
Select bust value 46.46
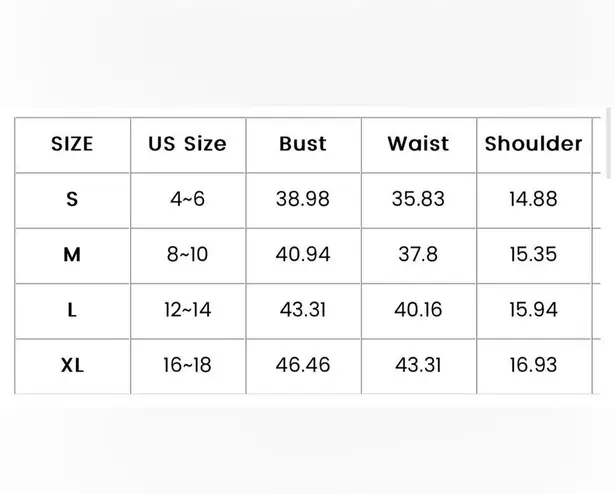(x=303, y=366)
